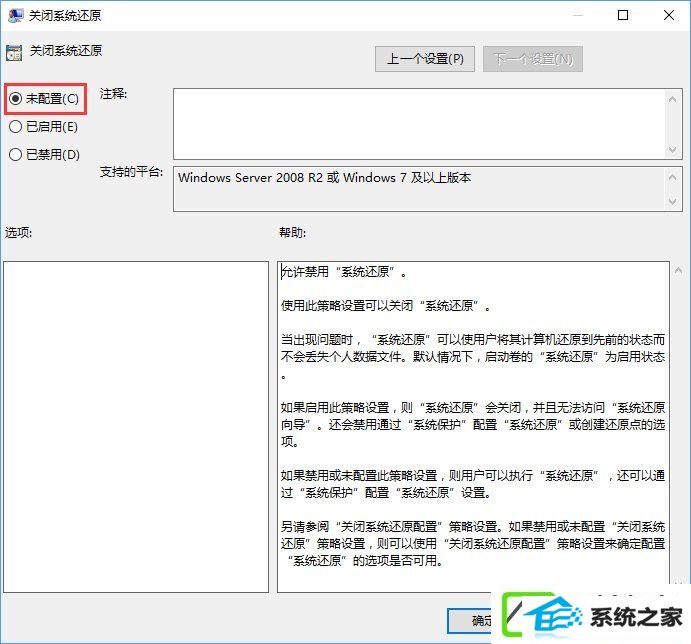Click help paragraph starting '如果启用此策略设置'
Image resolution: width=691 pixels, height=644 pixels.
click(473, 424)
